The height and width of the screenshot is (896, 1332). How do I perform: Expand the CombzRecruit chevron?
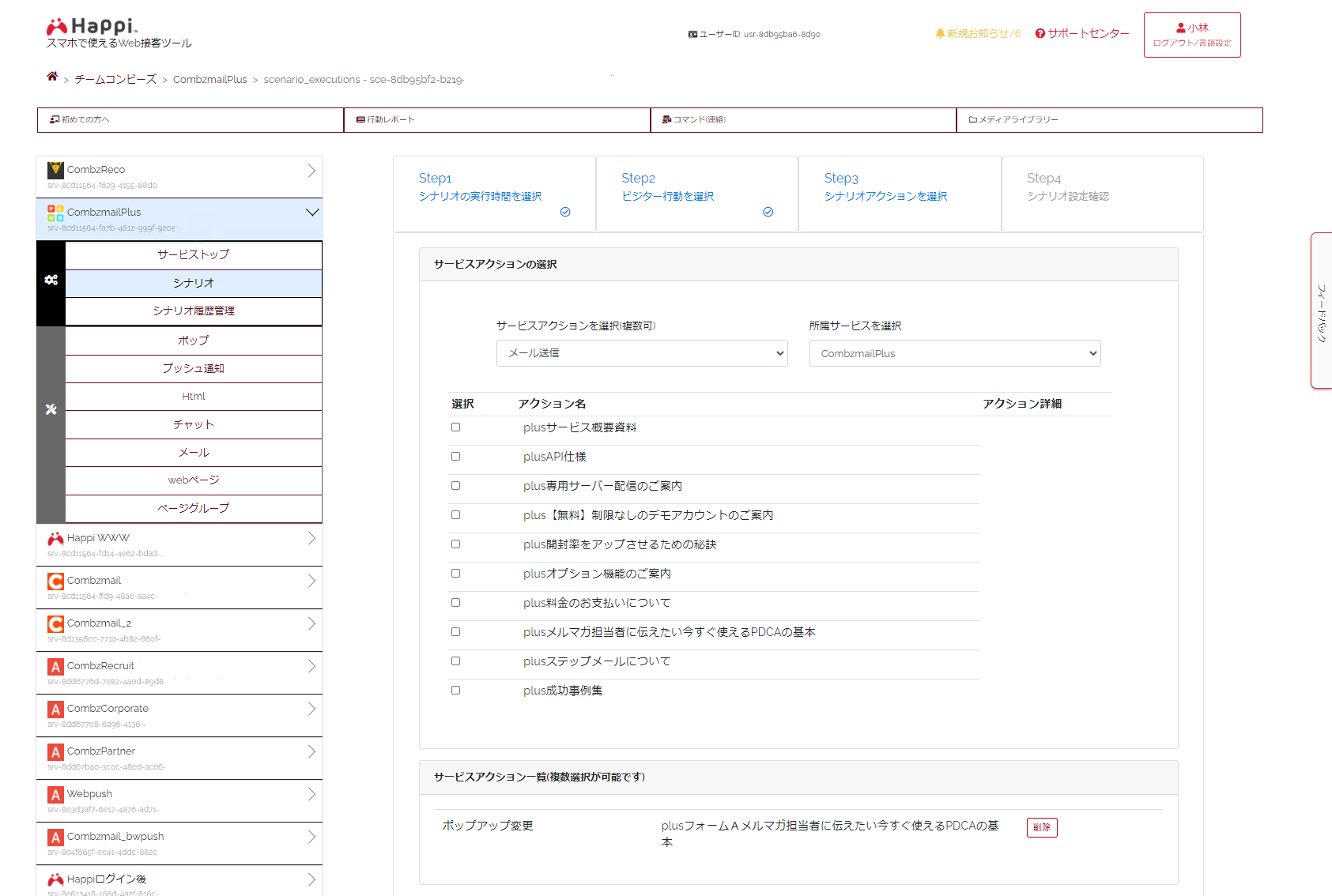311,666
